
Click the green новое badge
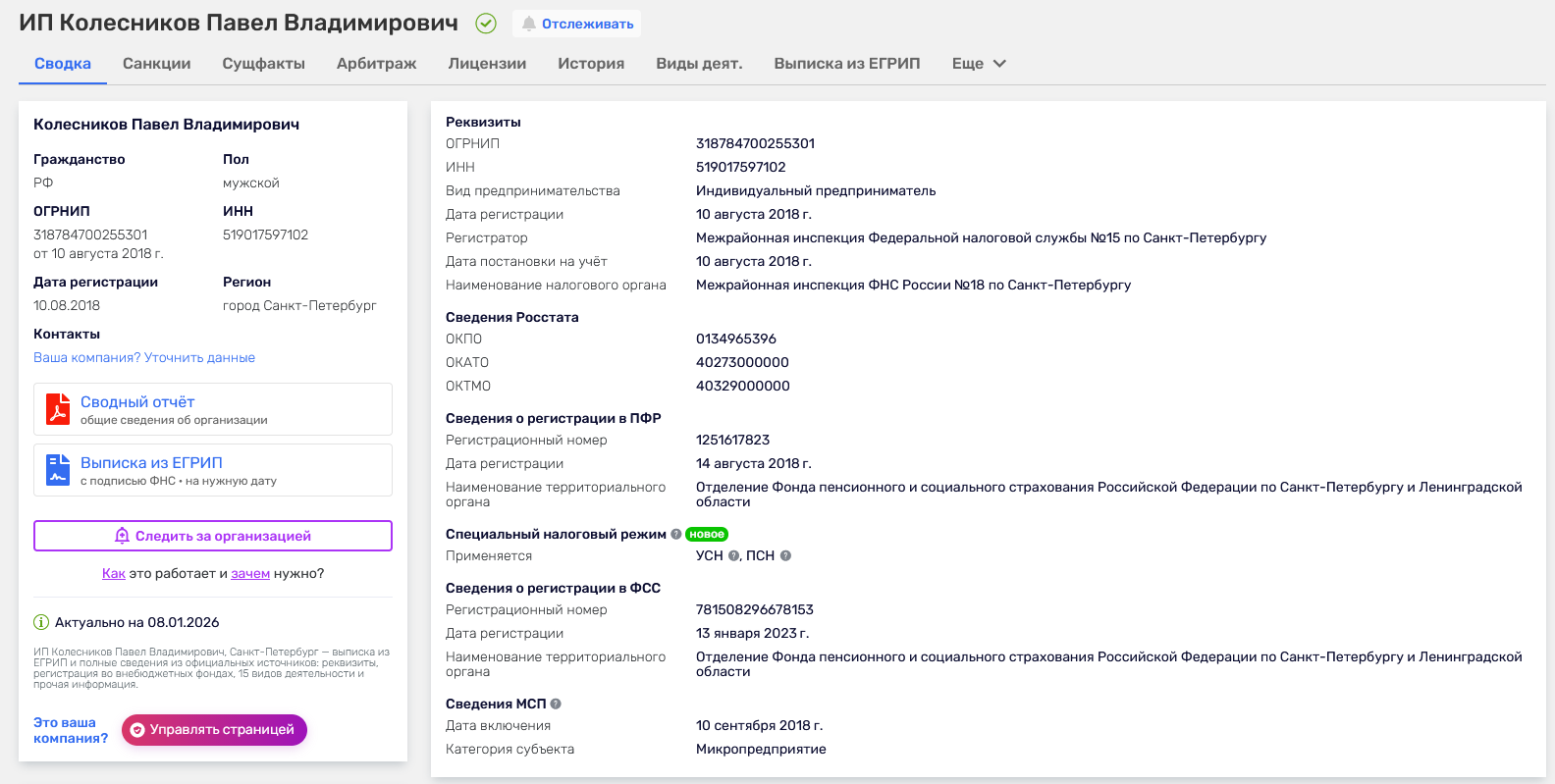(707, 535)
